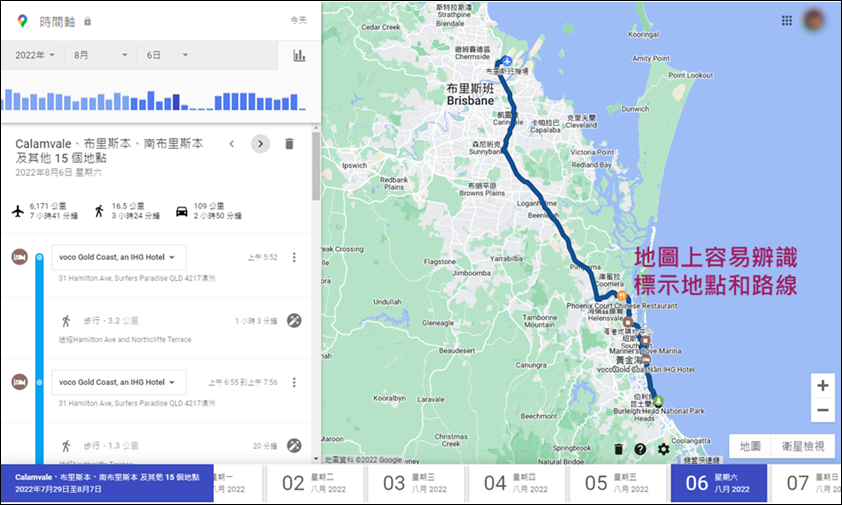Viewport: 842px width, 505px height.
Task: Click the Point Lookout label on the map
Action: click(691, 75)
